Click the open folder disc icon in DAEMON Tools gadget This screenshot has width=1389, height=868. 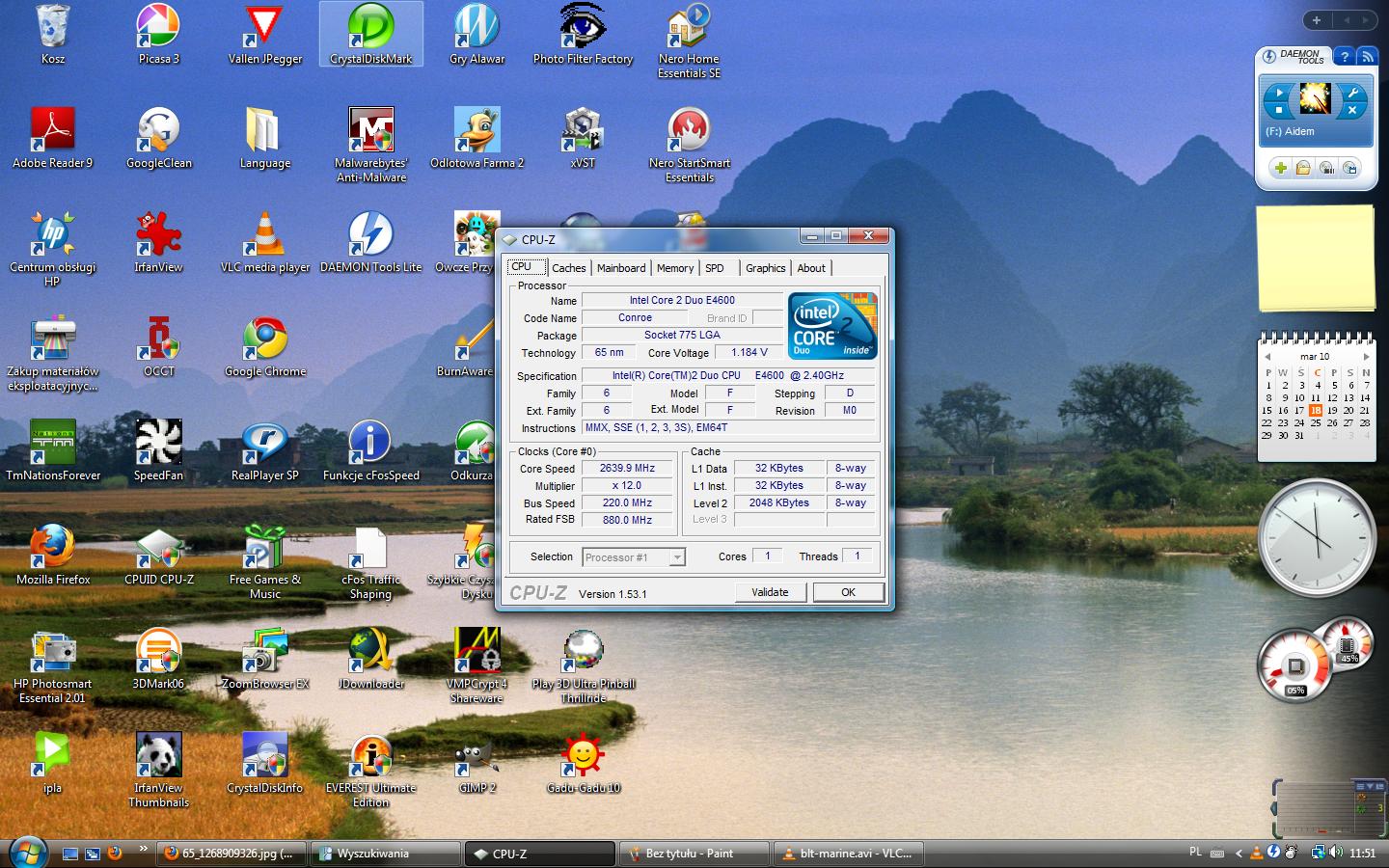pyautogui.click(x=1303, y=168)
